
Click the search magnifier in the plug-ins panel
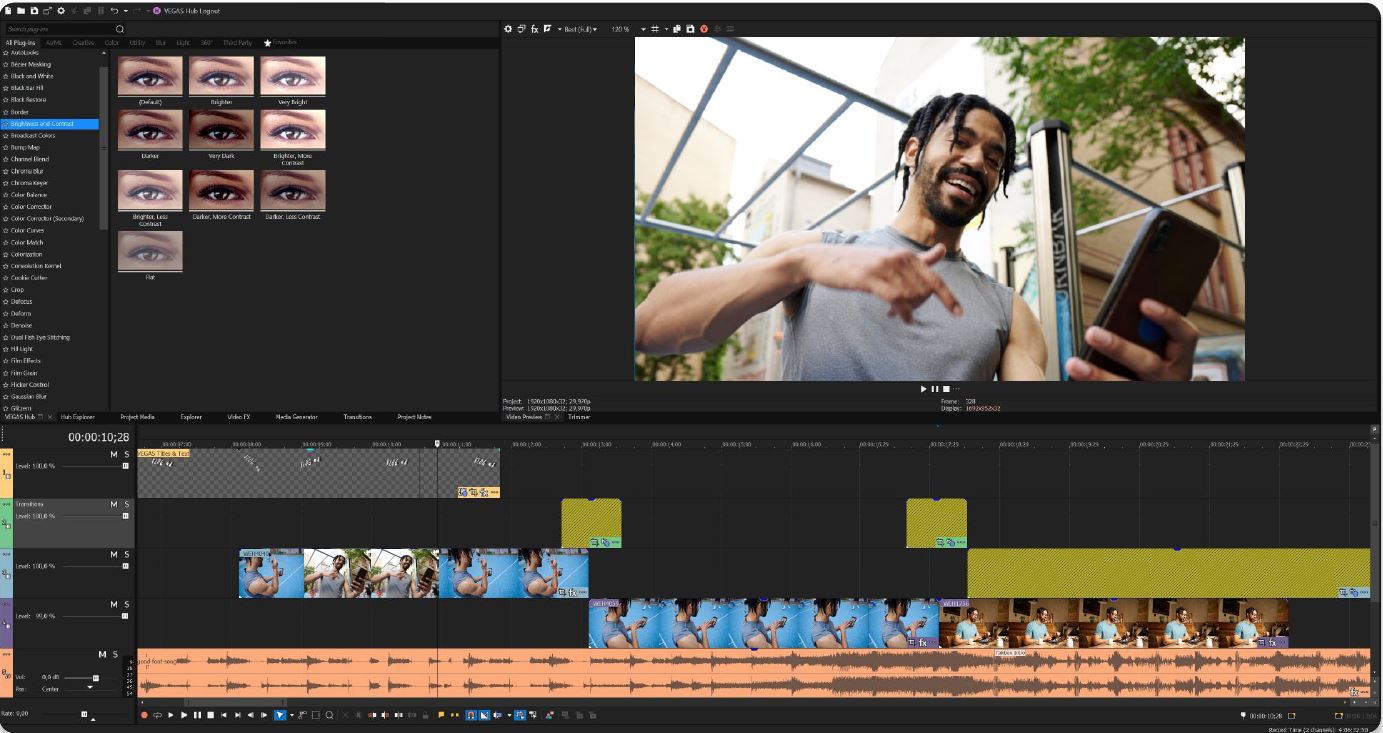[x=120, y=29]
